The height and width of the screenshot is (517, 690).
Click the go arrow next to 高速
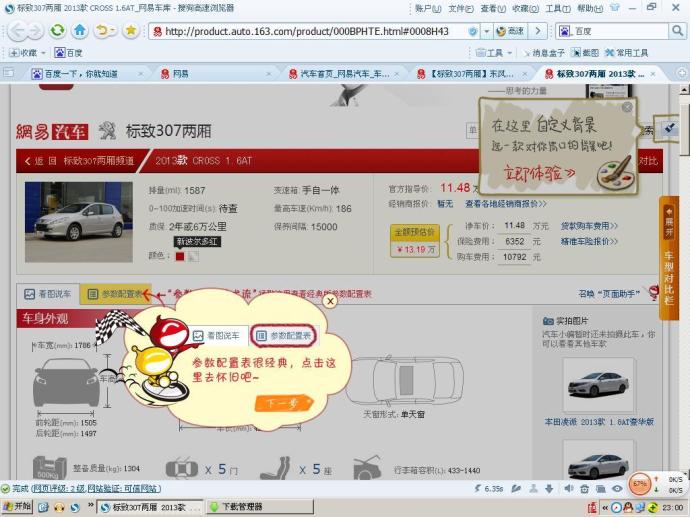pyautogui.click(x=538, y=31)
